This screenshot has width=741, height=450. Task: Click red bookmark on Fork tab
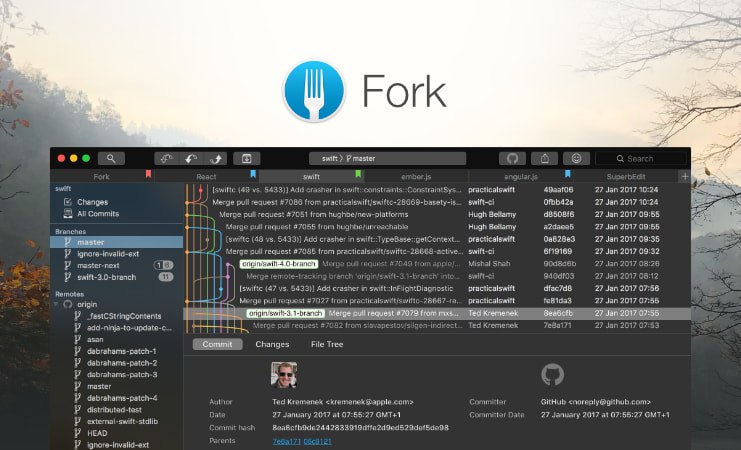148,174
